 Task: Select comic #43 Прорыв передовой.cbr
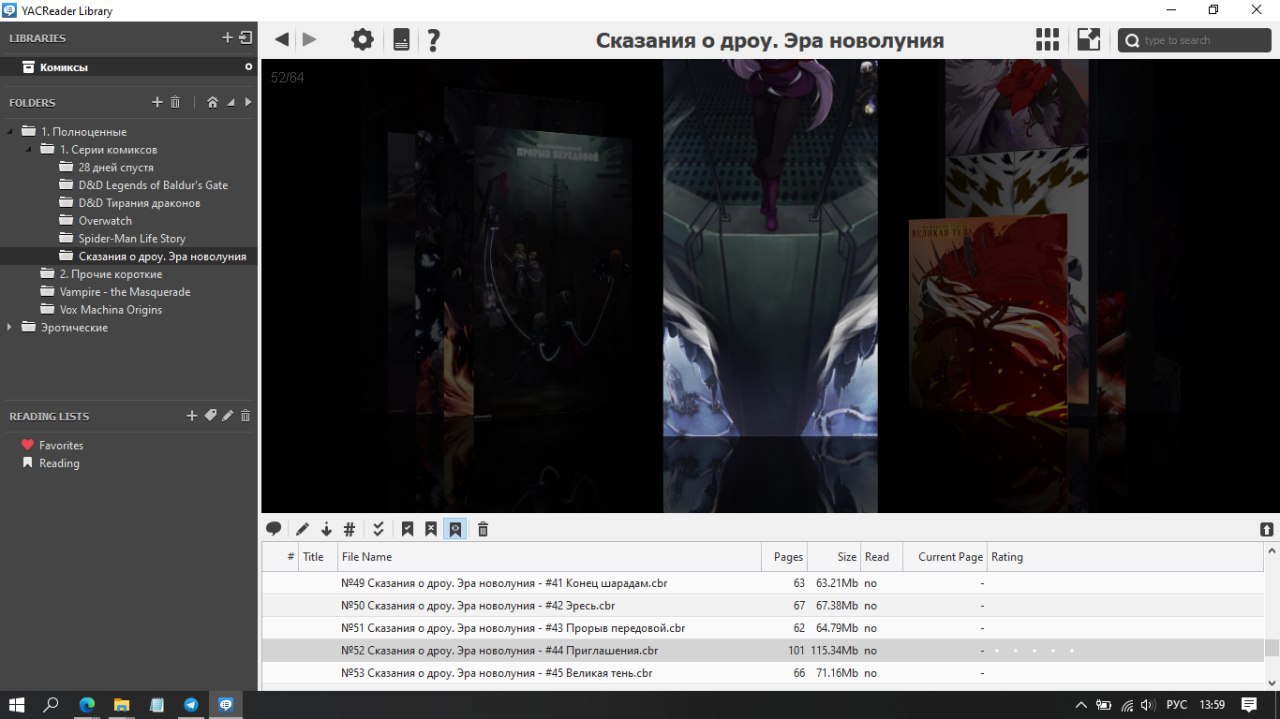pos(762,628)
